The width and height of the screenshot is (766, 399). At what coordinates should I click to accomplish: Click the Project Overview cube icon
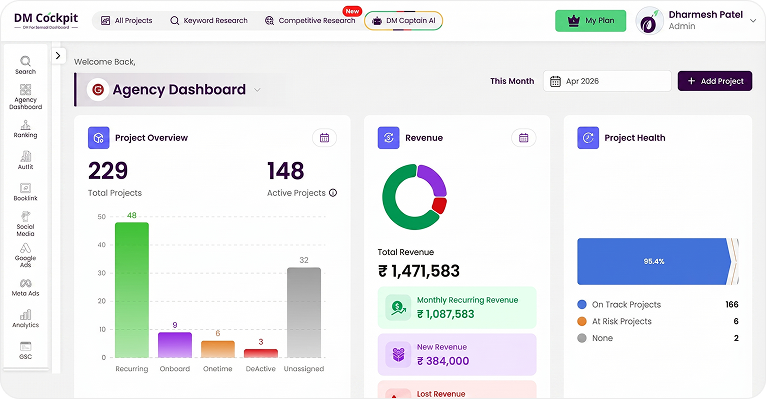point(99,138)
